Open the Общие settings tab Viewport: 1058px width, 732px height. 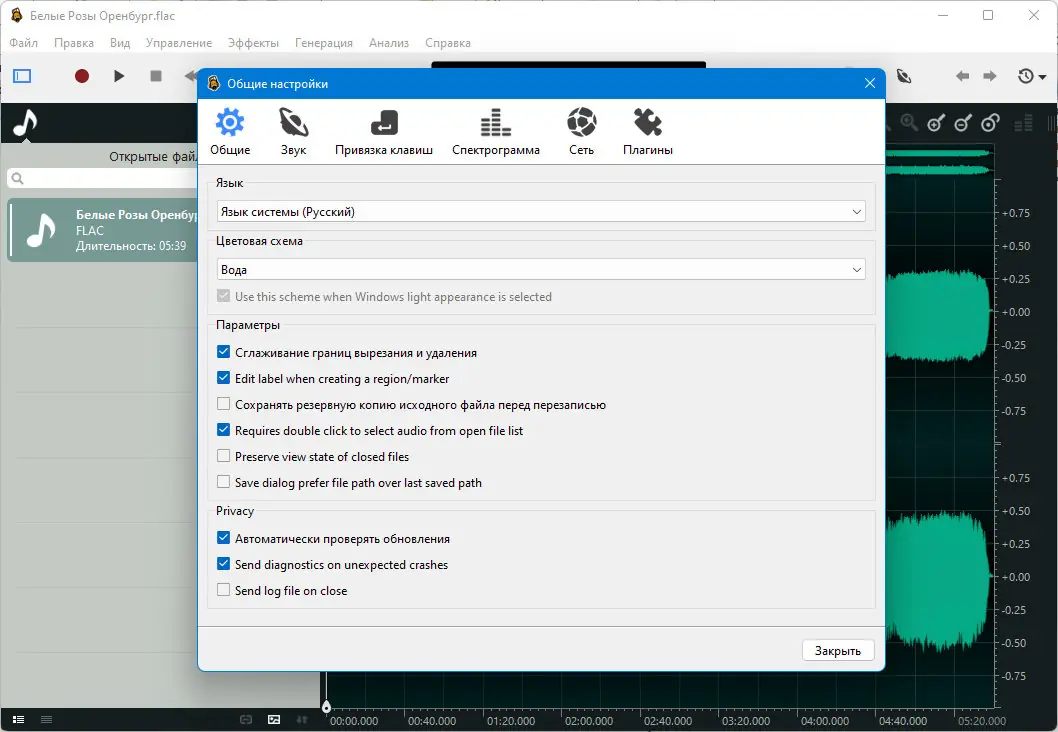(x=230, y=132)
